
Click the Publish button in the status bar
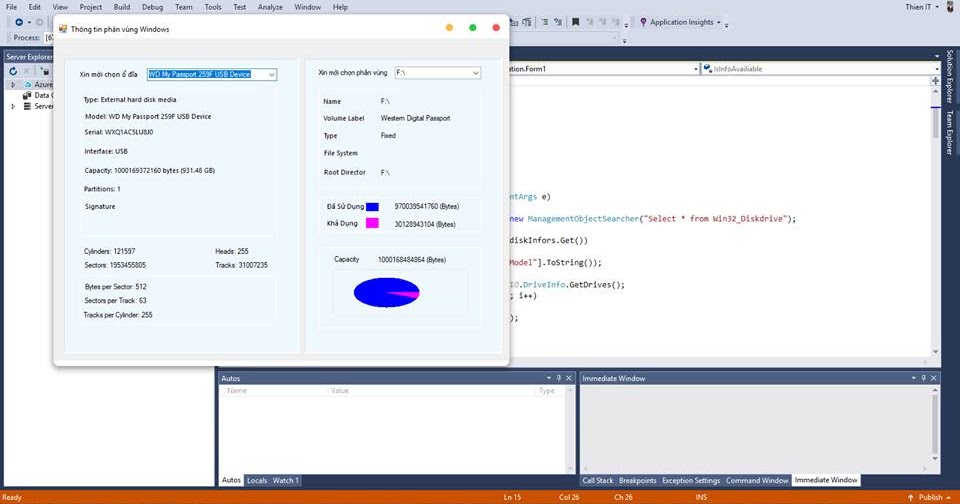click(x=930, y=497)
